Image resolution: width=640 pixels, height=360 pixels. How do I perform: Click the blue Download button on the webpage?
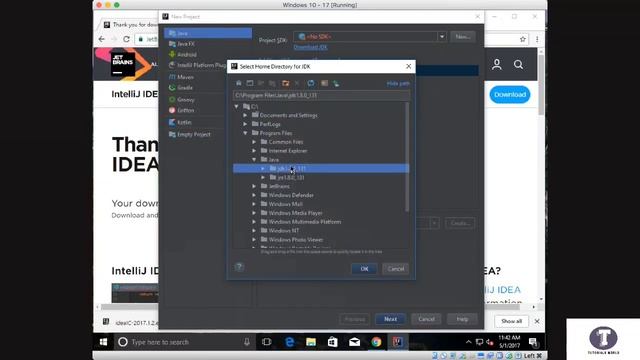(x=510, y=95)
